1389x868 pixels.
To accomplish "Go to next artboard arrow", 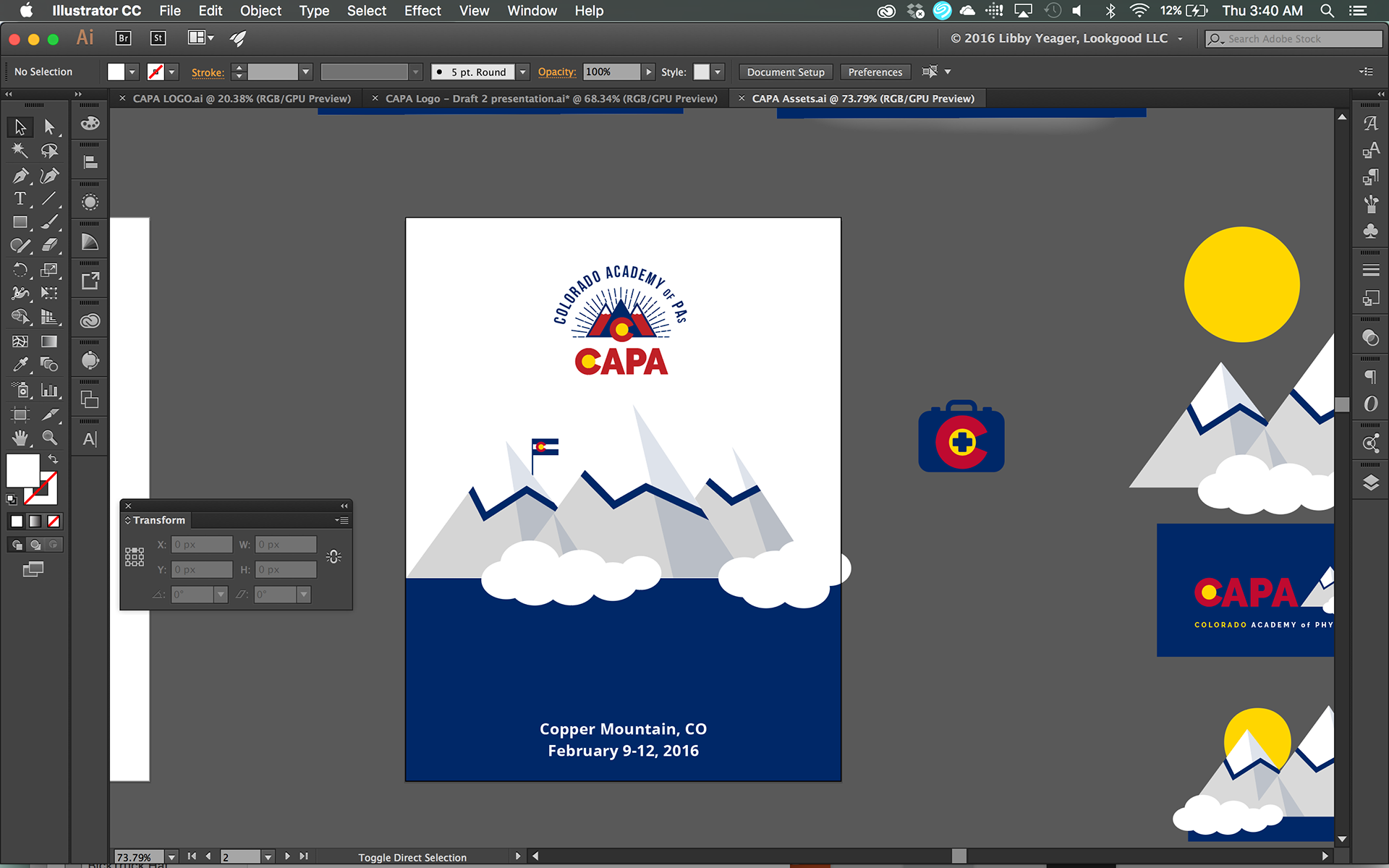I will click(287, 856).
